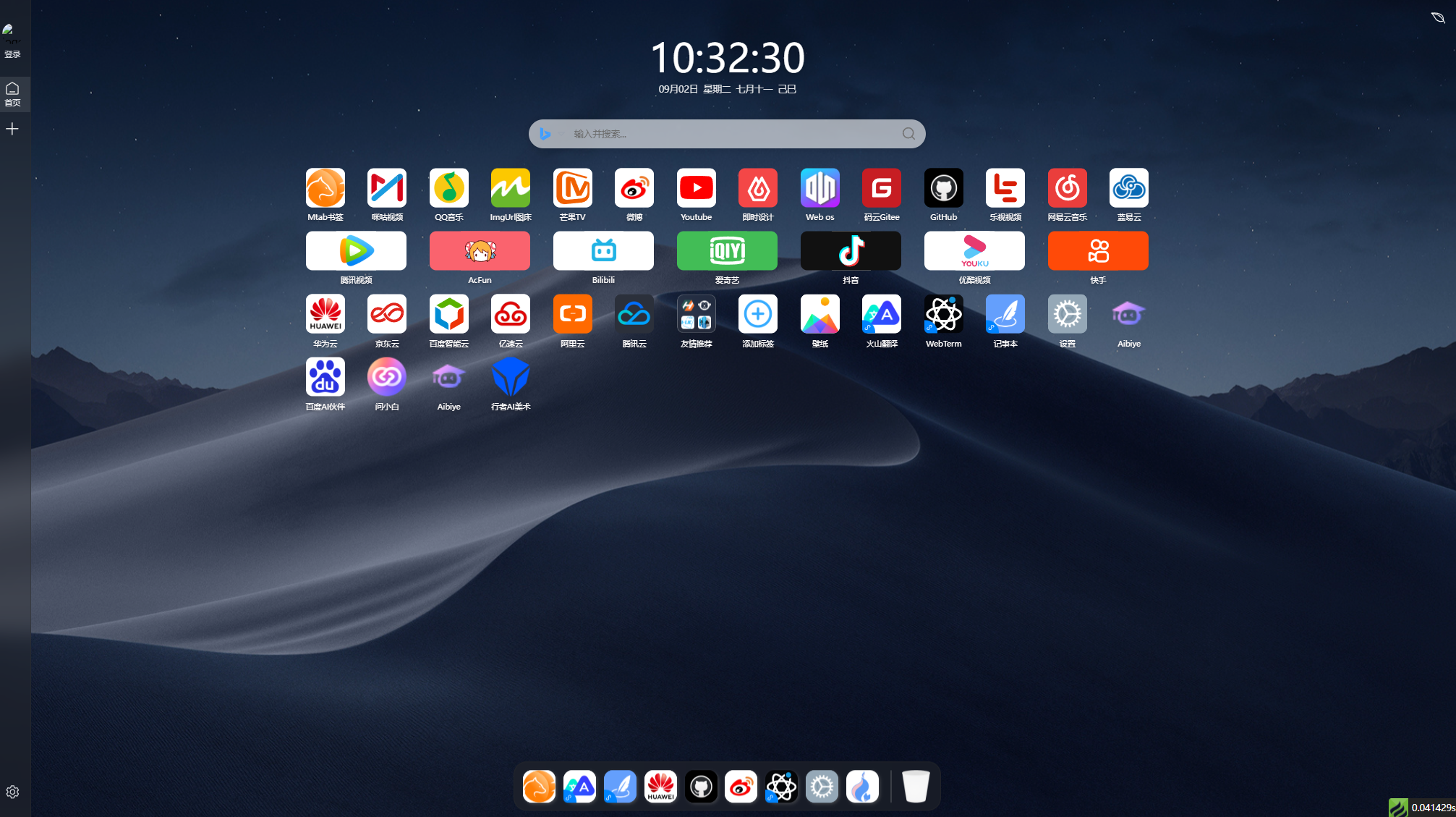Viewport: 1456px width, 817px height.
Task: Select the 首页 home tab in sidebar
Action: (12, 94)
